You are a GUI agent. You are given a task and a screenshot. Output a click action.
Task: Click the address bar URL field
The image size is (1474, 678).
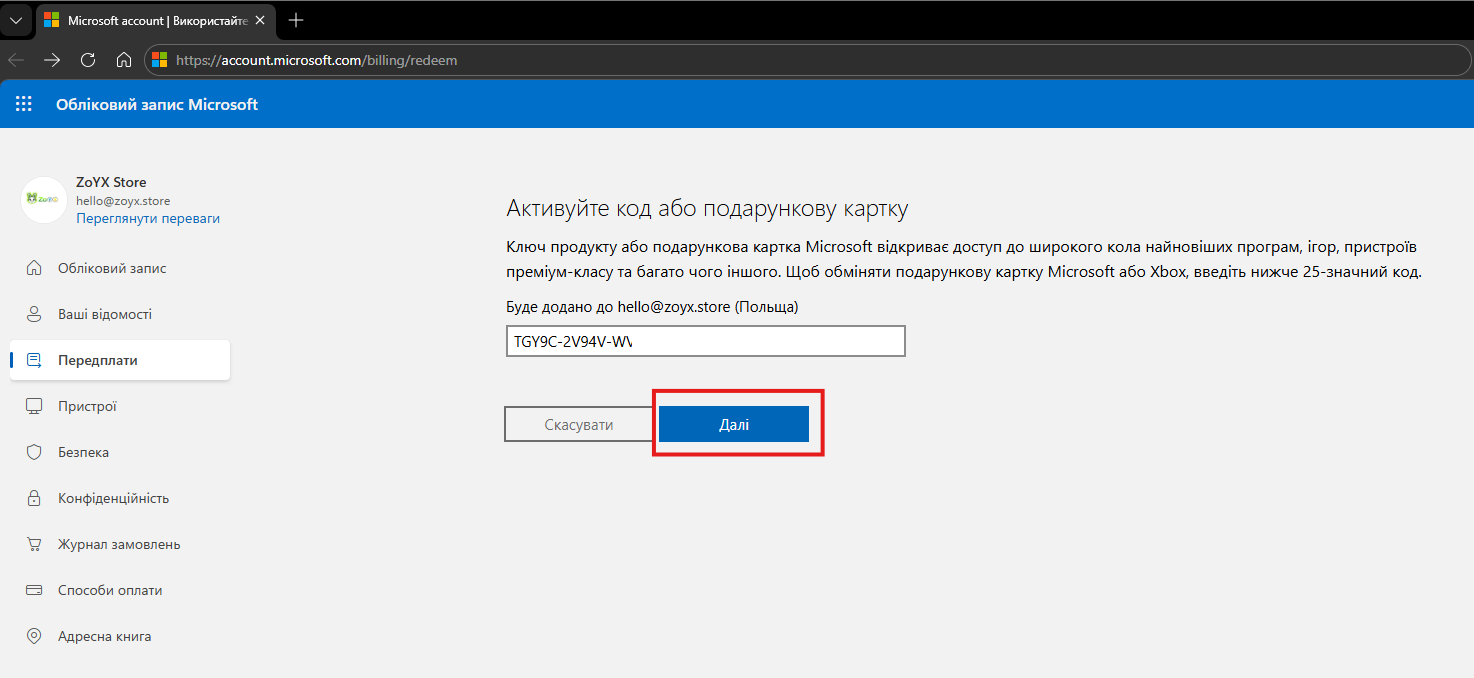[x=808, y=60]
